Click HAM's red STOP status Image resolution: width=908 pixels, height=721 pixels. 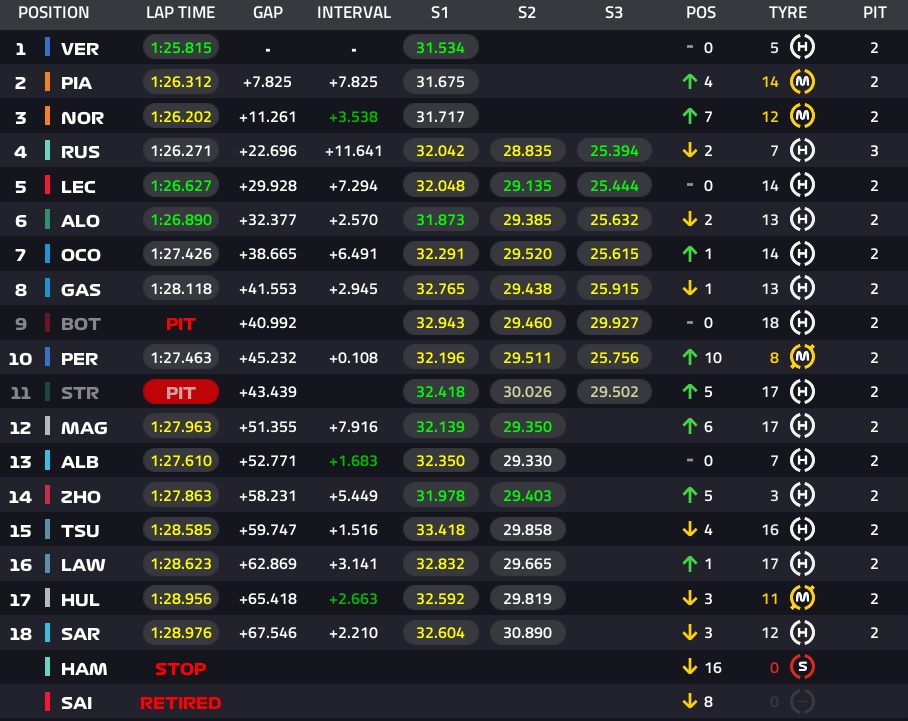click(181, 668)
